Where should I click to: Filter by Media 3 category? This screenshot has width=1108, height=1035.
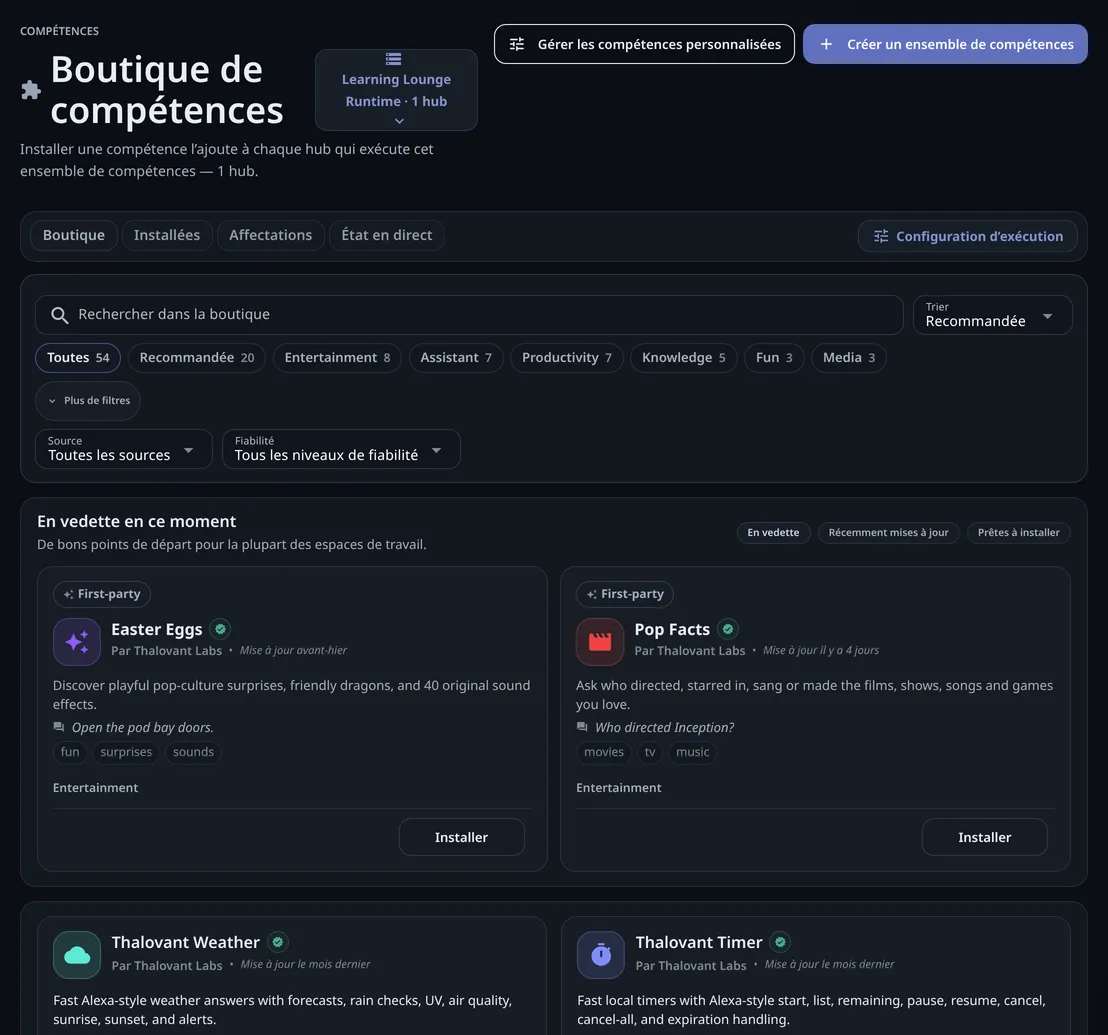coord(849,357)
